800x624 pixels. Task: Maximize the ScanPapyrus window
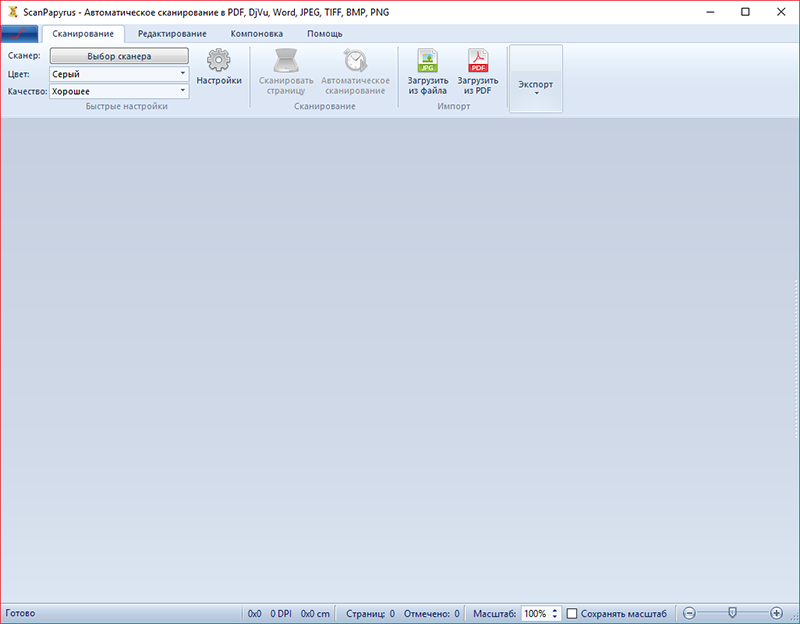pyautogui.click(x=745, y=12)
